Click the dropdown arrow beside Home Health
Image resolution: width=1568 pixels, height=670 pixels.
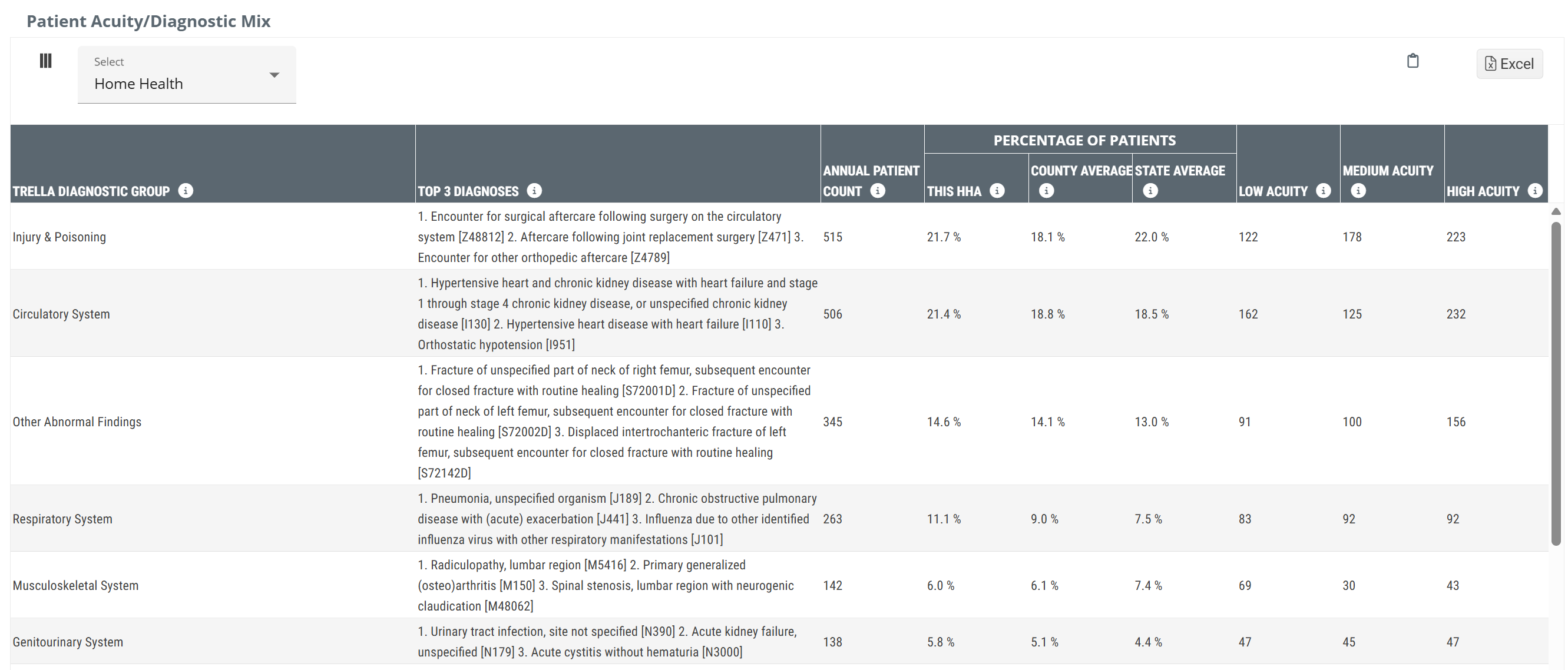(x=274, y=75)
